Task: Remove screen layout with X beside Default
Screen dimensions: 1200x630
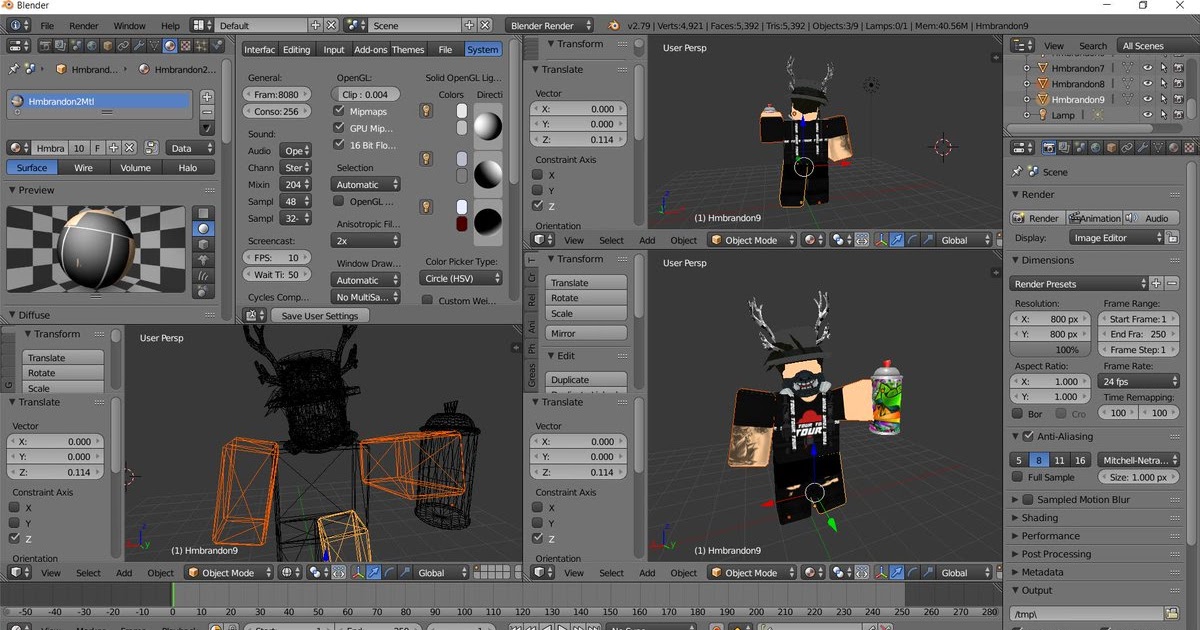Action: click(x=331, y=25)
